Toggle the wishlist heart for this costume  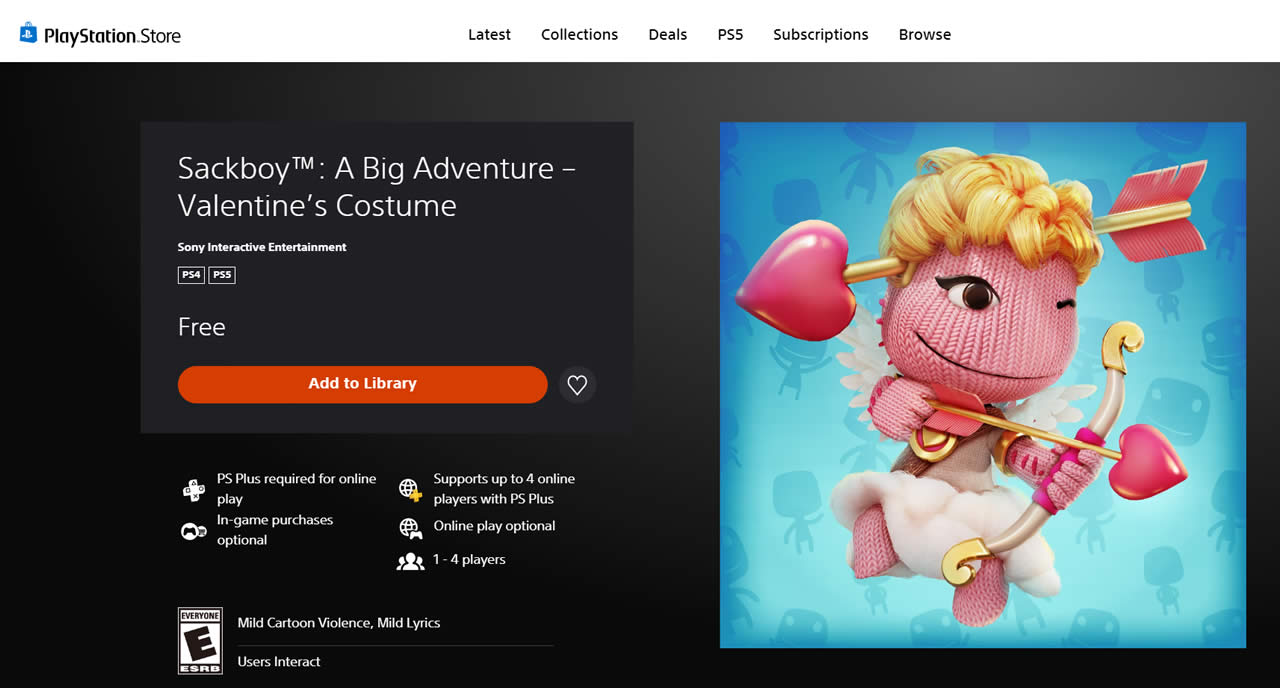(577, 384)
